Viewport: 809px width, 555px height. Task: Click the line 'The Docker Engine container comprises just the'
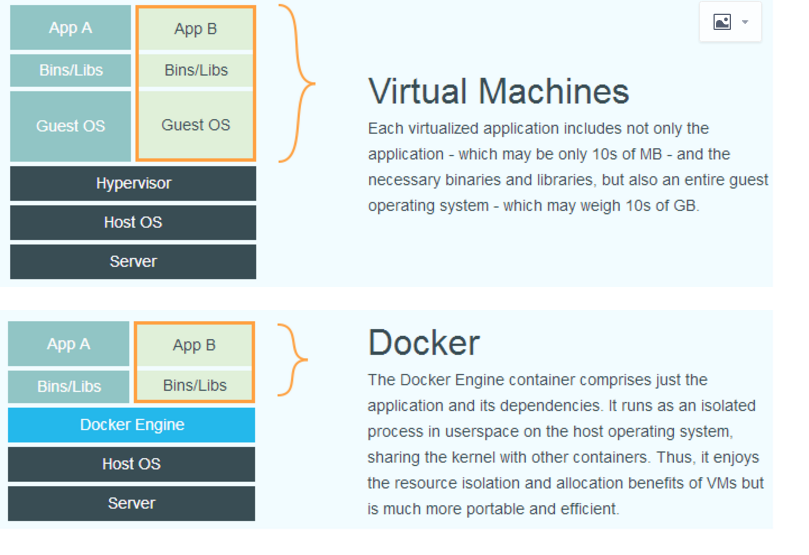pos(537,380)
